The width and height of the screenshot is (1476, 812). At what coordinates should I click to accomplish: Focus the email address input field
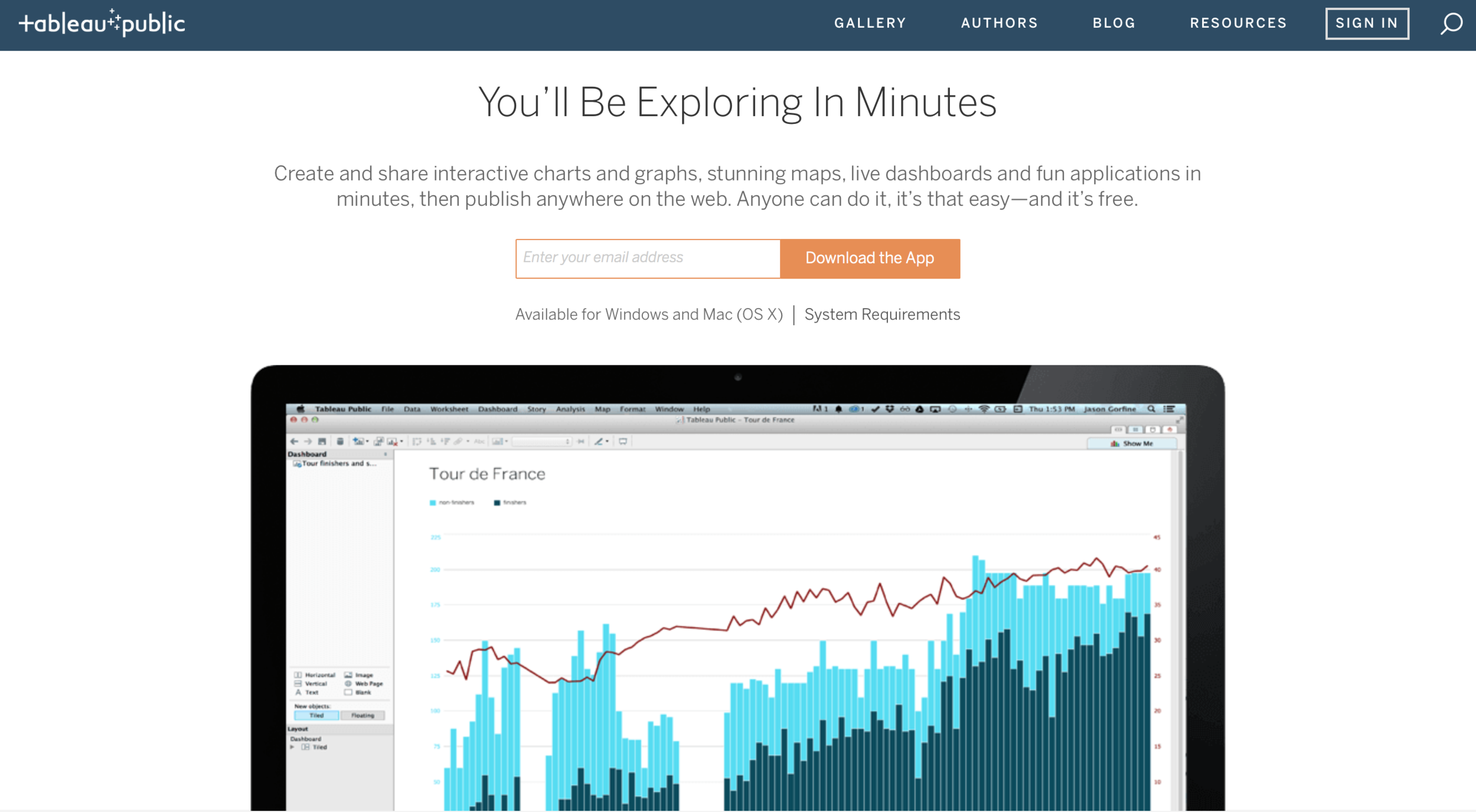tap(648, 258)
